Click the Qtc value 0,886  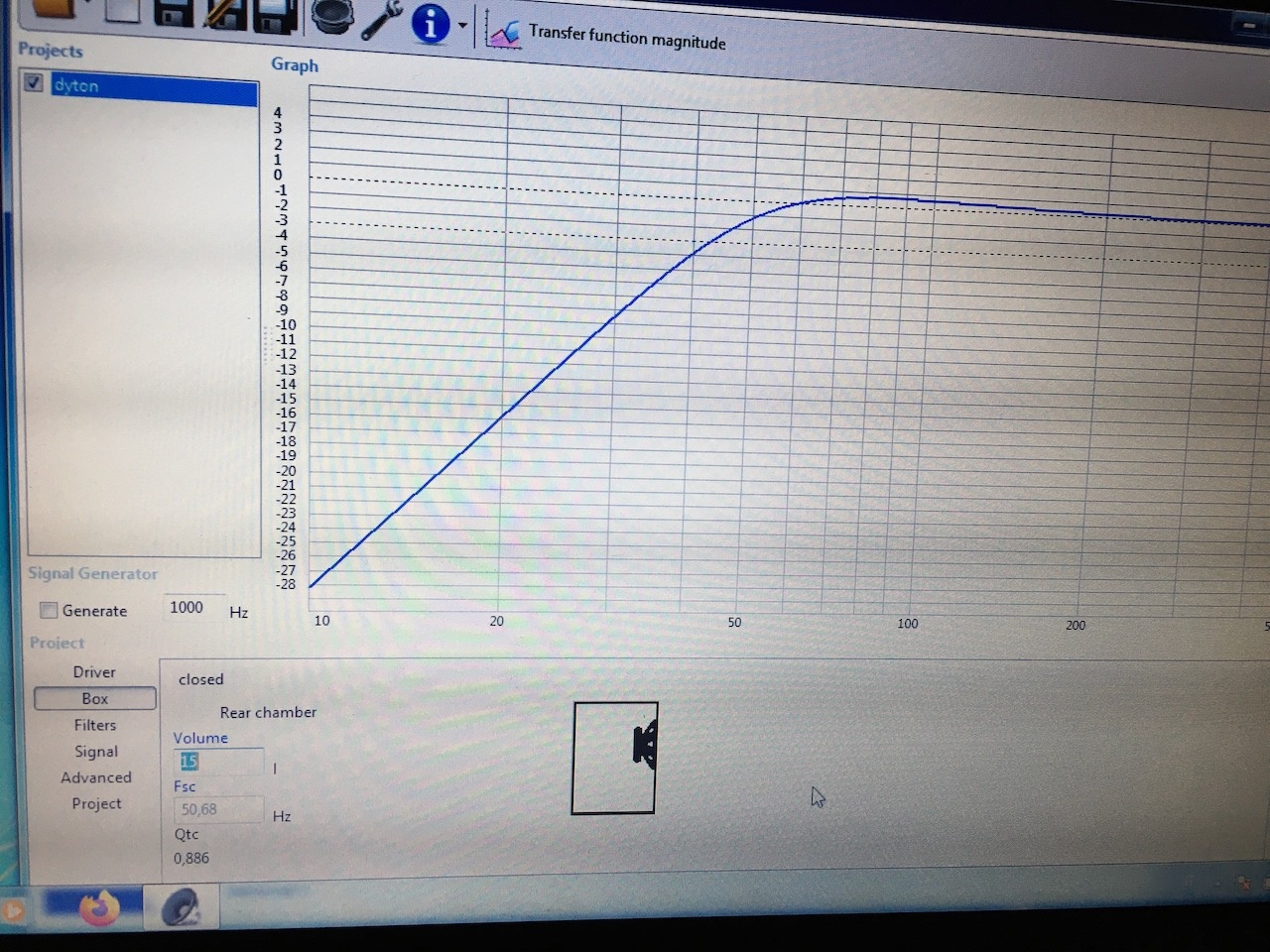[191, 858]
